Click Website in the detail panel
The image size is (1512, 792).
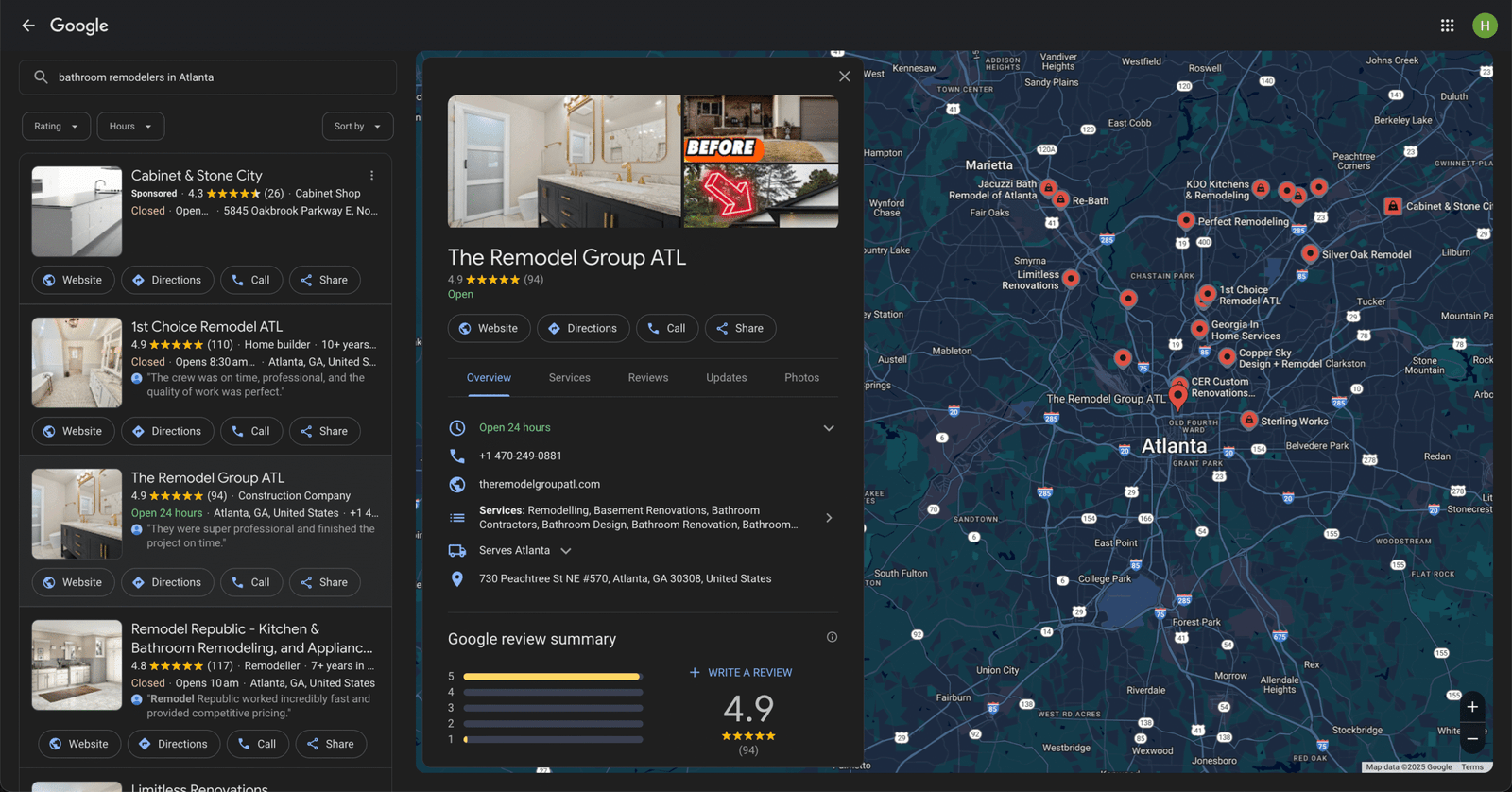coord(489,328)
